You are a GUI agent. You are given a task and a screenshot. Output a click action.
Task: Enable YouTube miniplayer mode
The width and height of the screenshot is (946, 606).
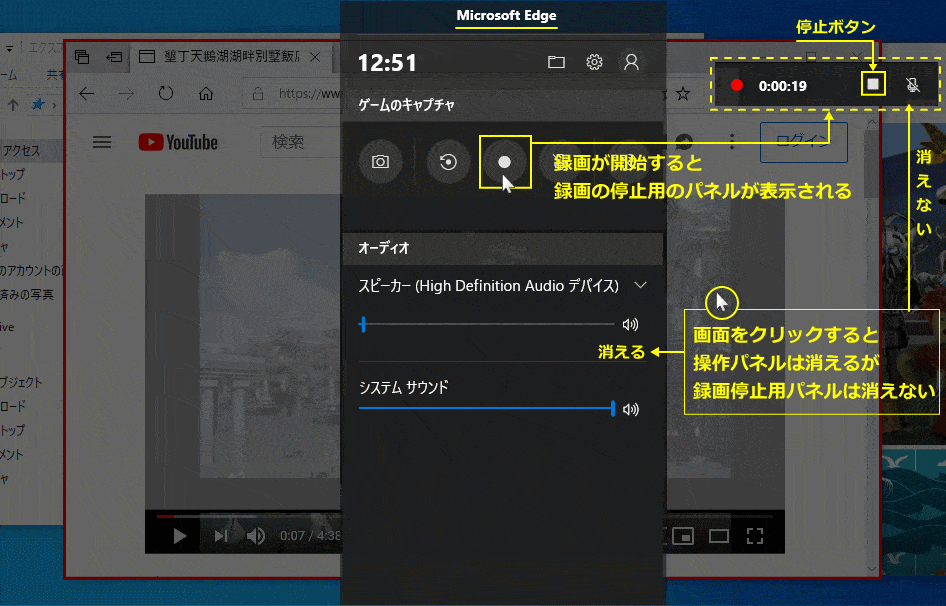pyautogui.click(x=682, y=536)
